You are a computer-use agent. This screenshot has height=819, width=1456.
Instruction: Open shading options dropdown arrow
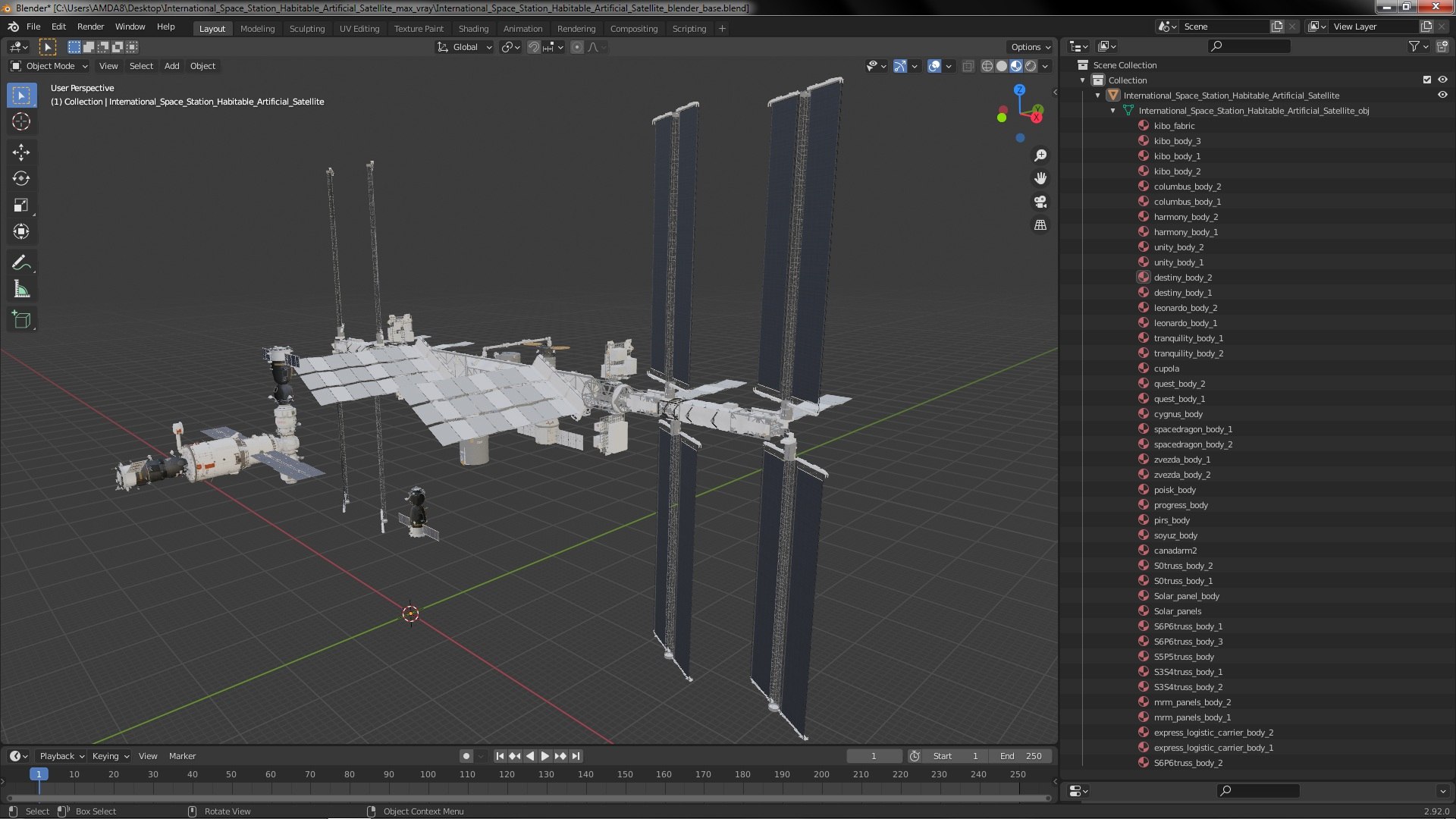click(1045, 67)
